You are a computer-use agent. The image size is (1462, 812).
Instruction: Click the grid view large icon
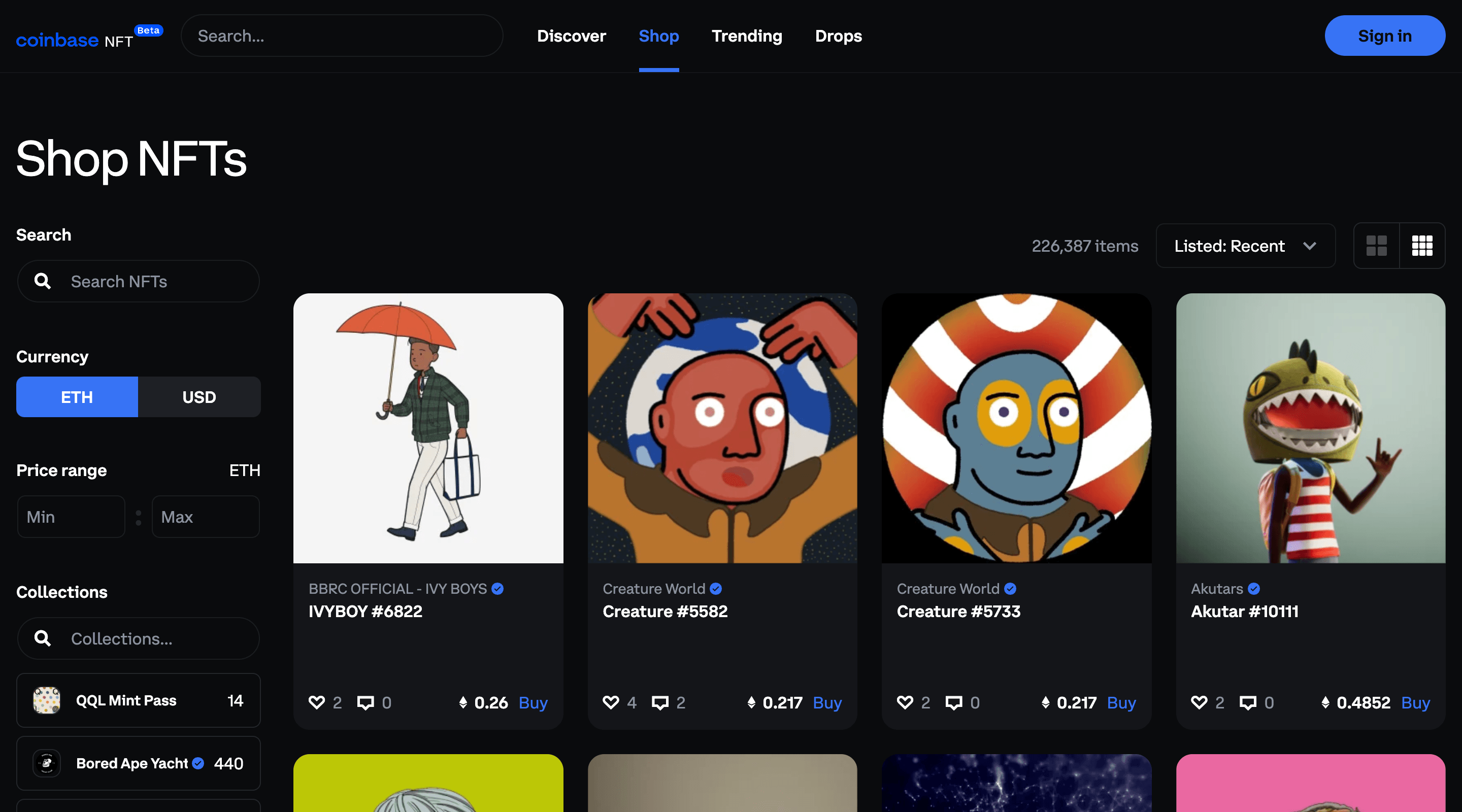click(x=1377, y=244)
